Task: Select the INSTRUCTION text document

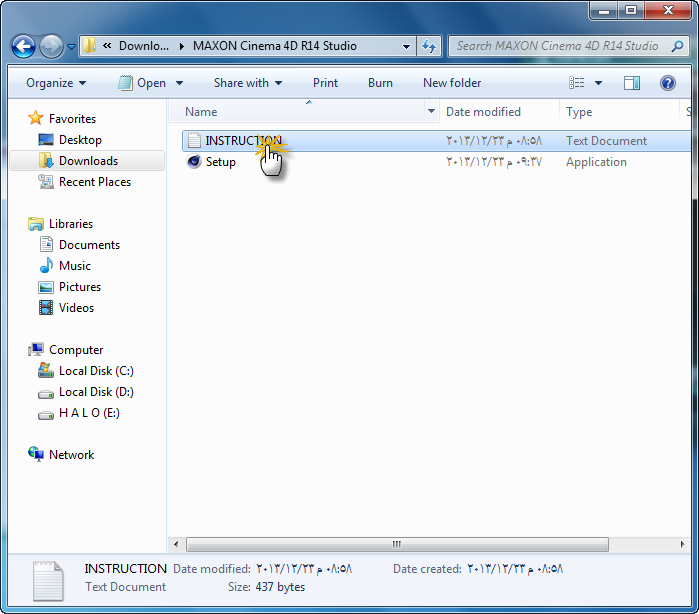Action: point(242,141)
